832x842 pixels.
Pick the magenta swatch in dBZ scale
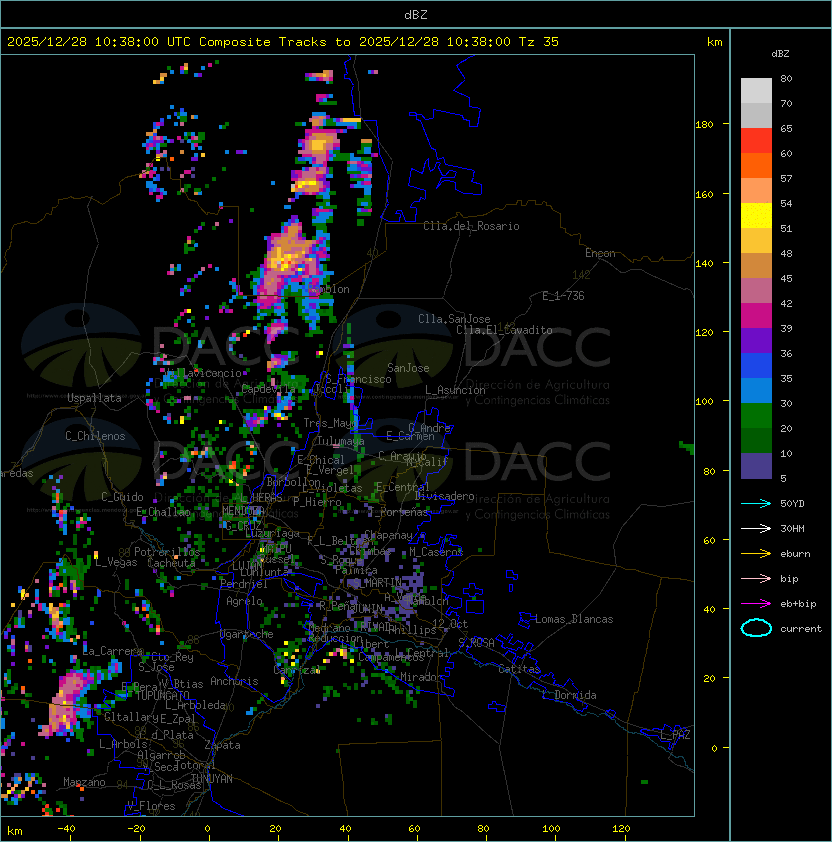(756, 316)
